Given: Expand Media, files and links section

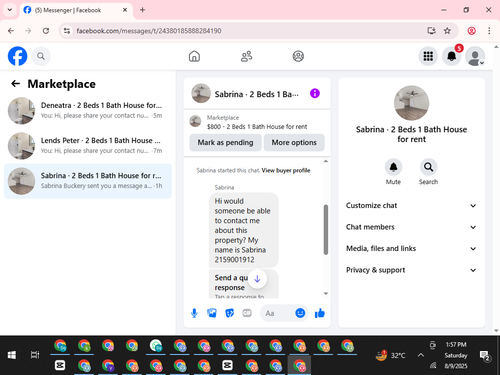Looking at the screenshot, I should click(411, 248).
